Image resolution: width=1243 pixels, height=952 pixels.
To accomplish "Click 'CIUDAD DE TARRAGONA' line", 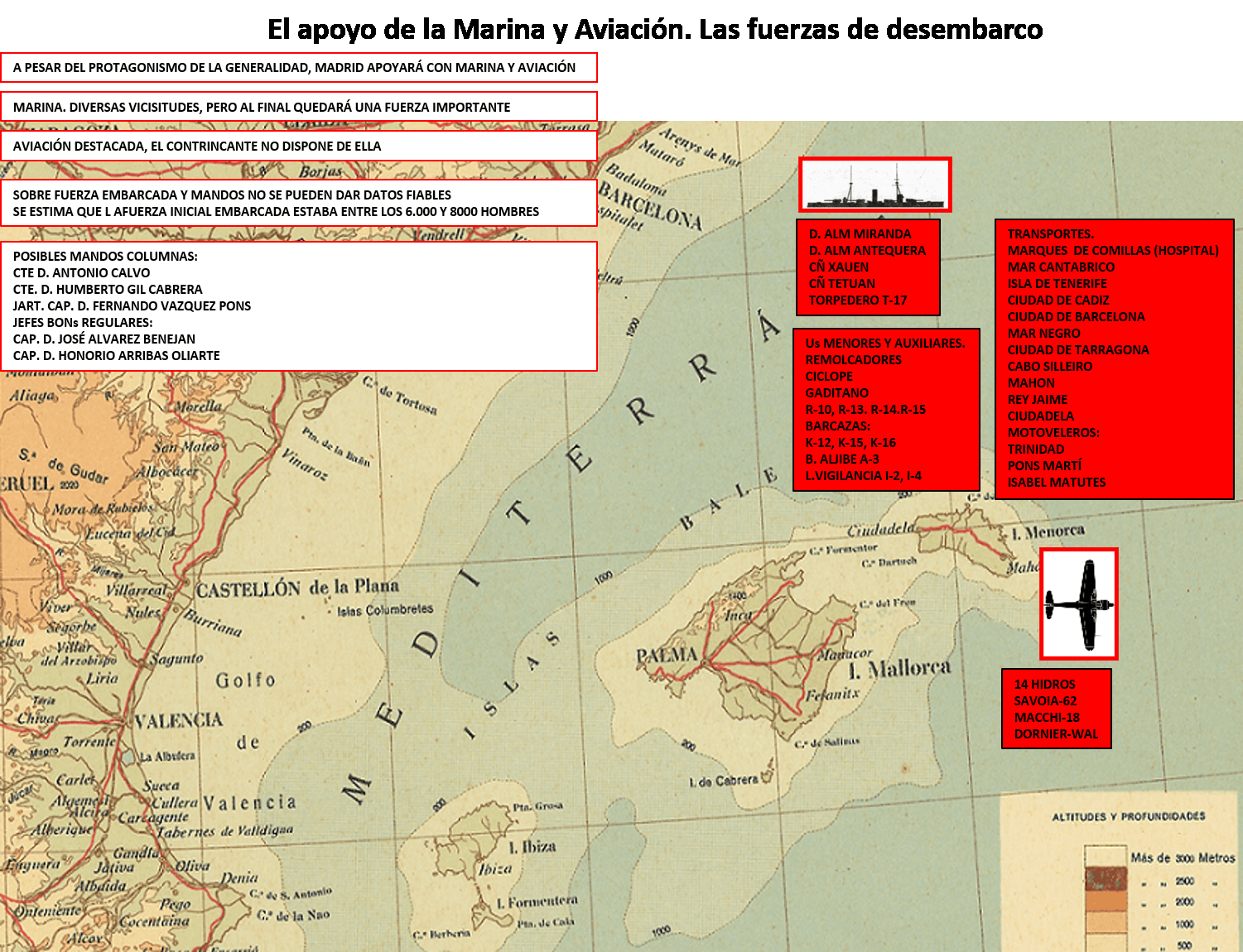I will [1078, 350].
